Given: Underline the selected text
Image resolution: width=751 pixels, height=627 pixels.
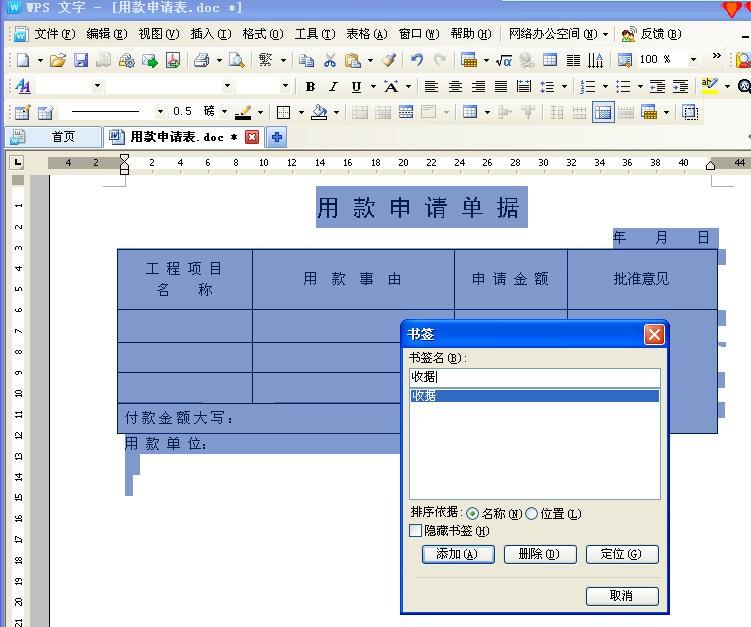Looking at the screenshot, I should [x=356, y=87].
